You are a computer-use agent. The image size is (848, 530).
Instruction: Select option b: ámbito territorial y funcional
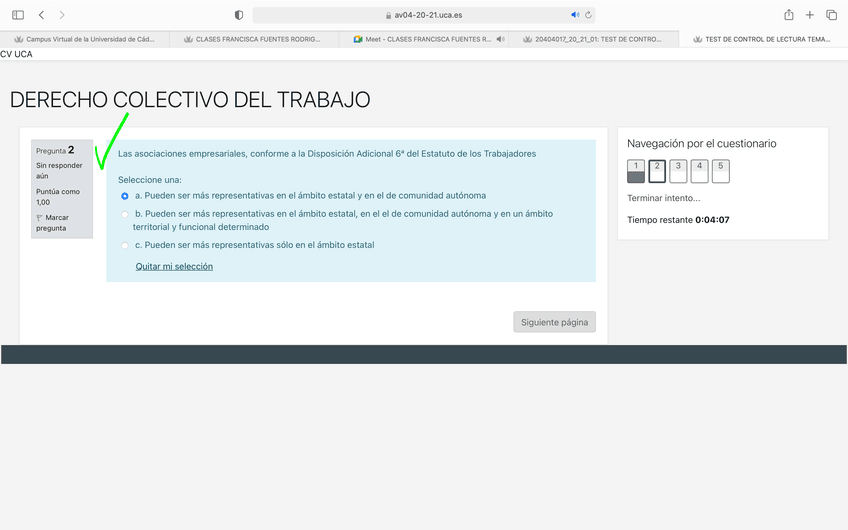(125, 214)
